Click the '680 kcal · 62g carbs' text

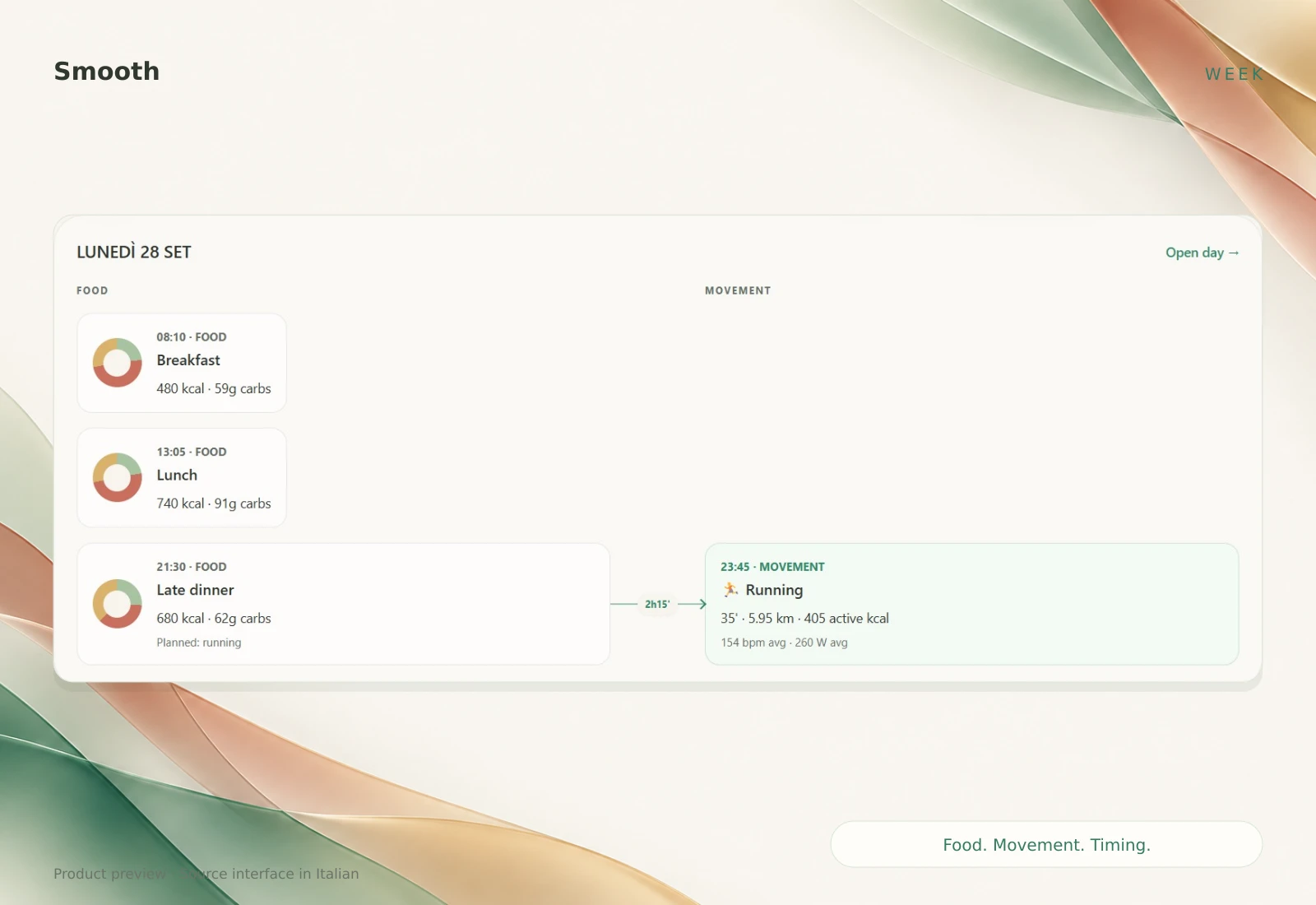point(214,618)
